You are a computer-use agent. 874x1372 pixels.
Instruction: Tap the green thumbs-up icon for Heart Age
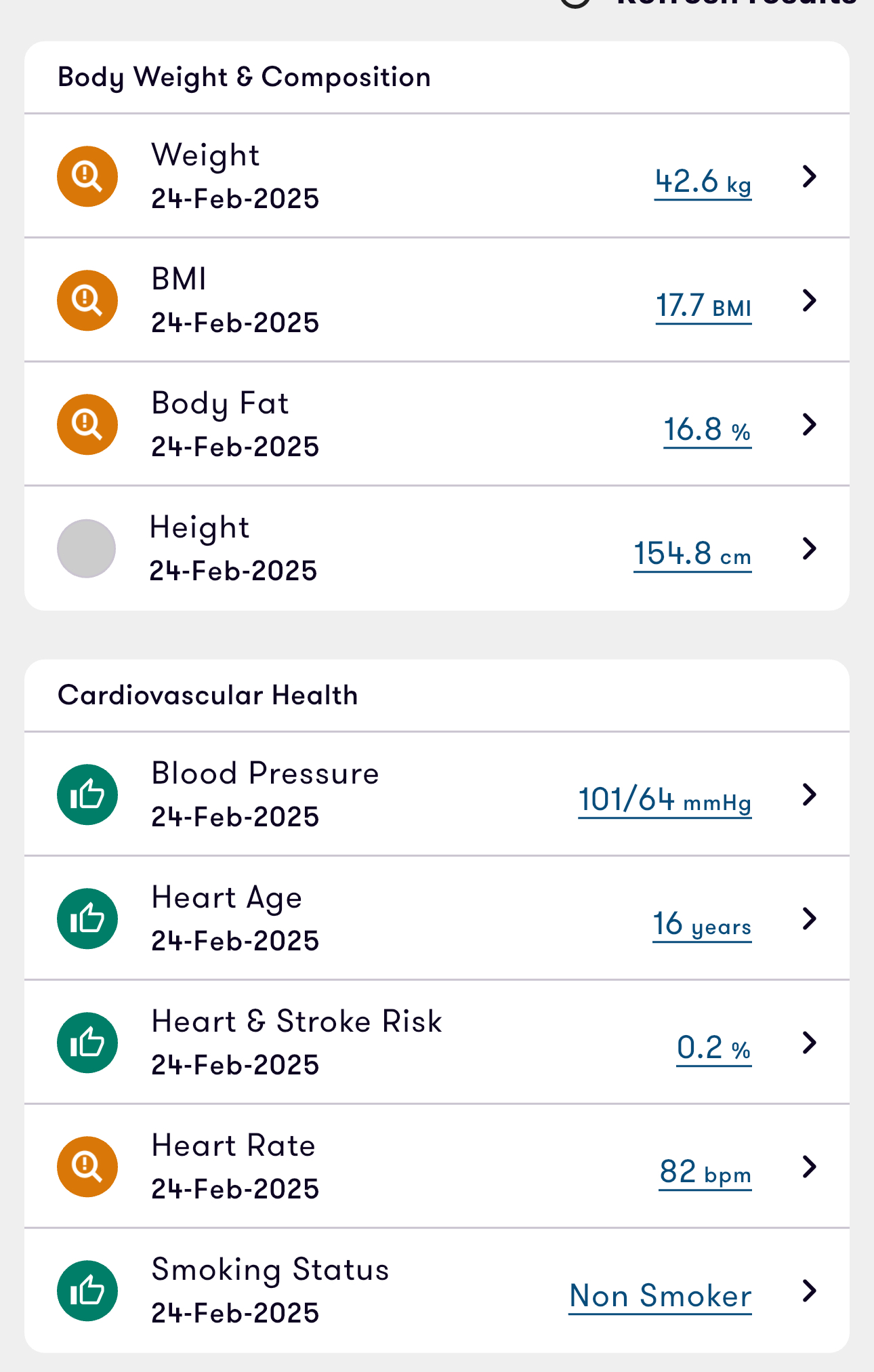tap(87, 919)
